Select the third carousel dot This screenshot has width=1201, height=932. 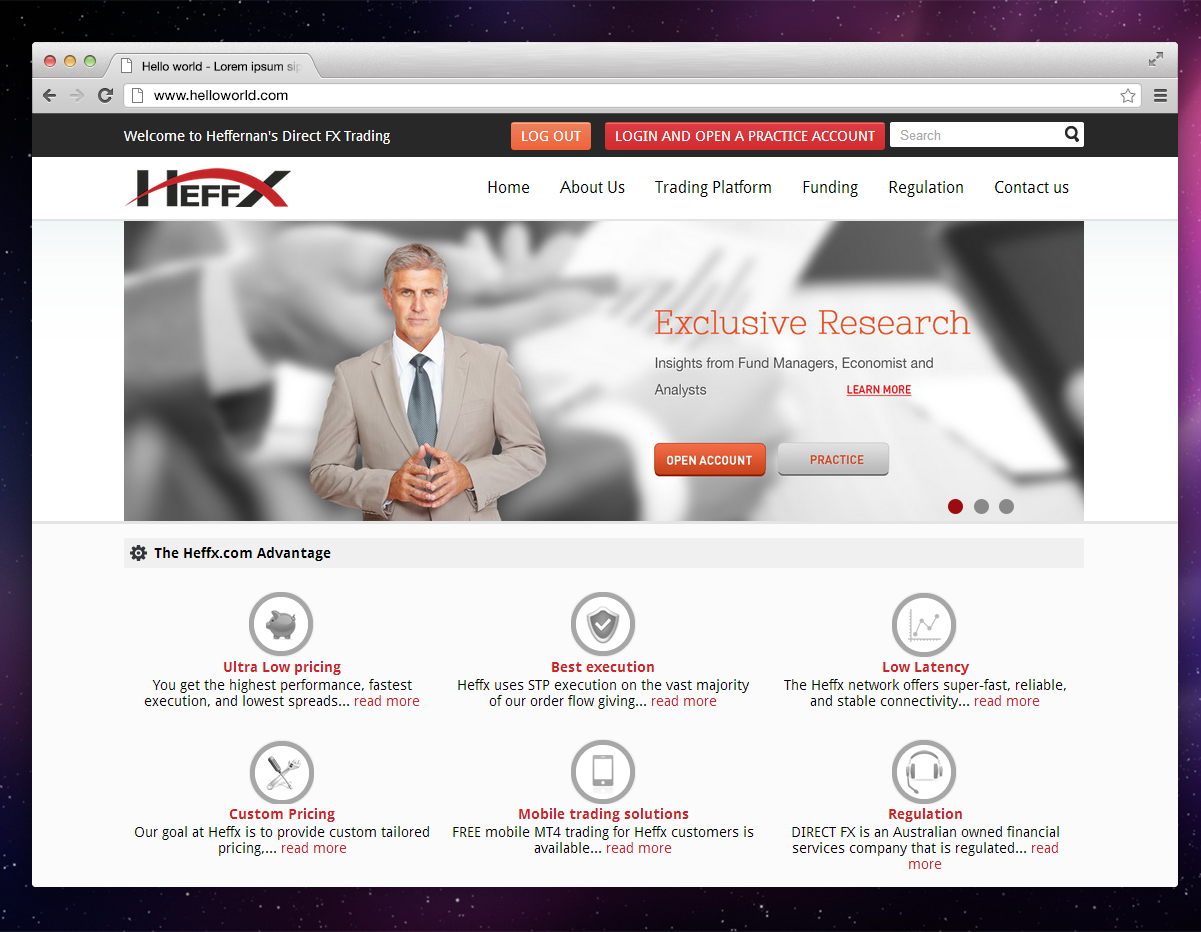point(1006,506)
